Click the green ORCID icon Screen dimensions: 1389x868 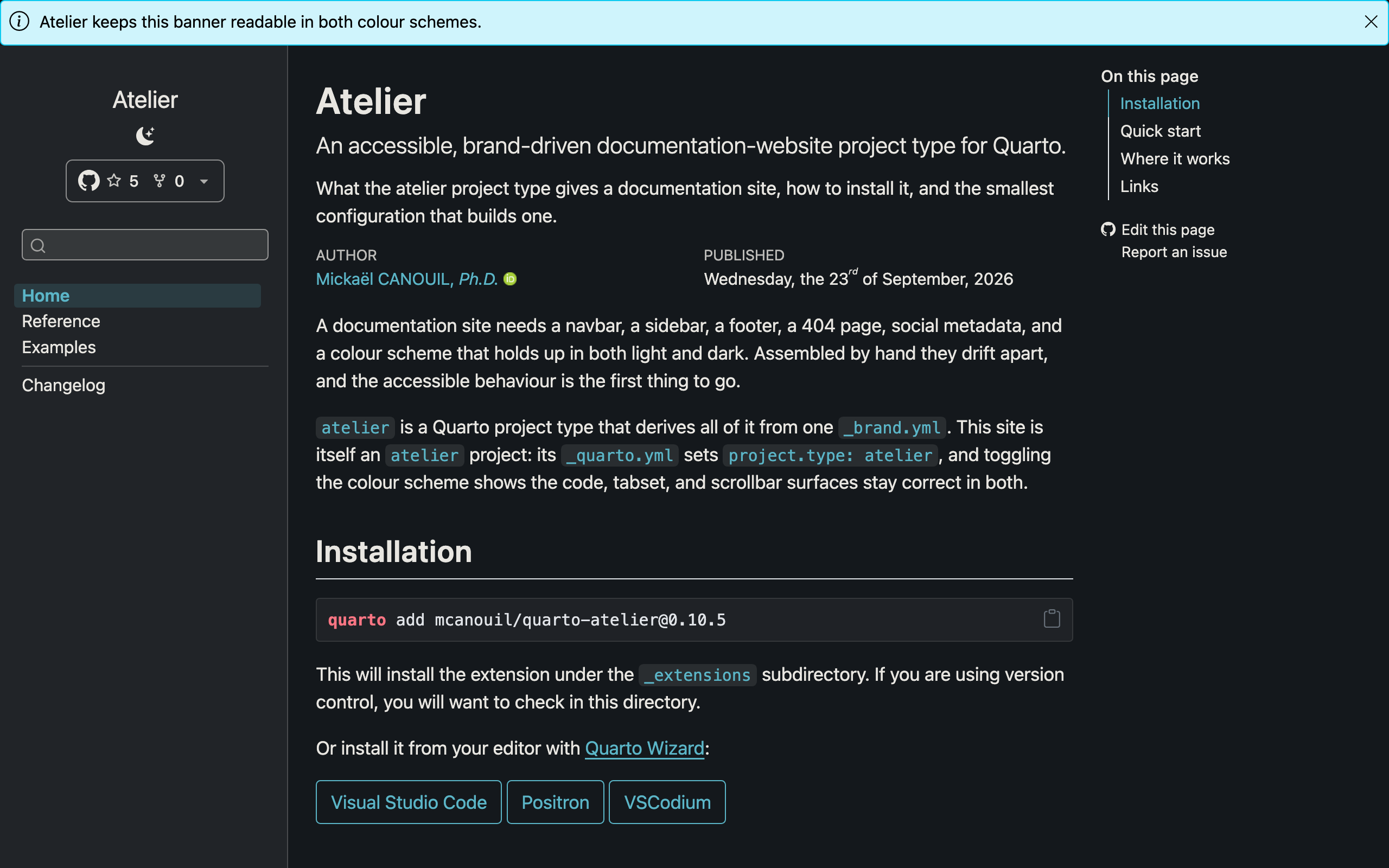point(510,279)
